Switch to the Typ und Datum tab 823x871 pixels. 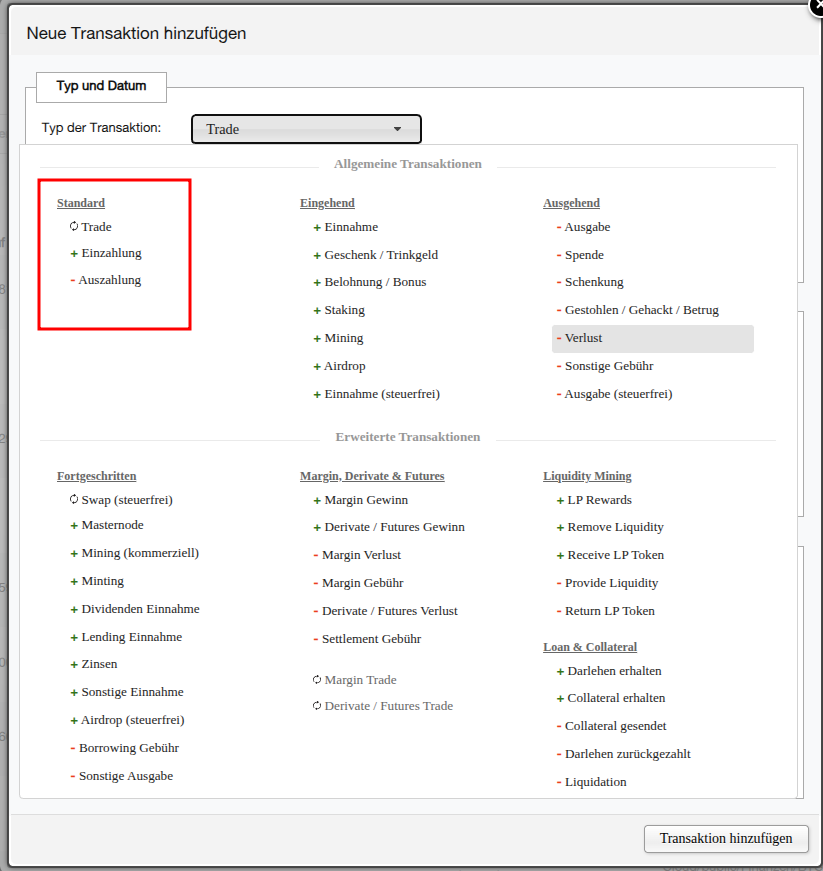pyautogui.click(x=101, y=86)
